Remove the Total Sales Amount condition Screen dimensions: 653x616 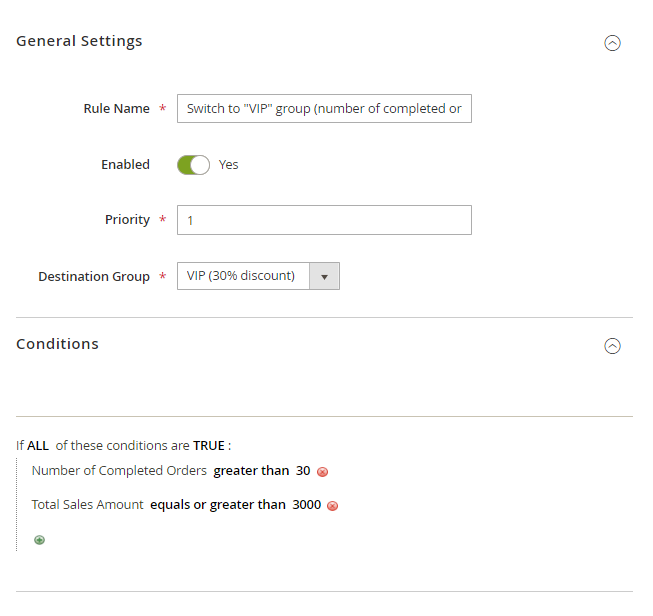(333, 506)
